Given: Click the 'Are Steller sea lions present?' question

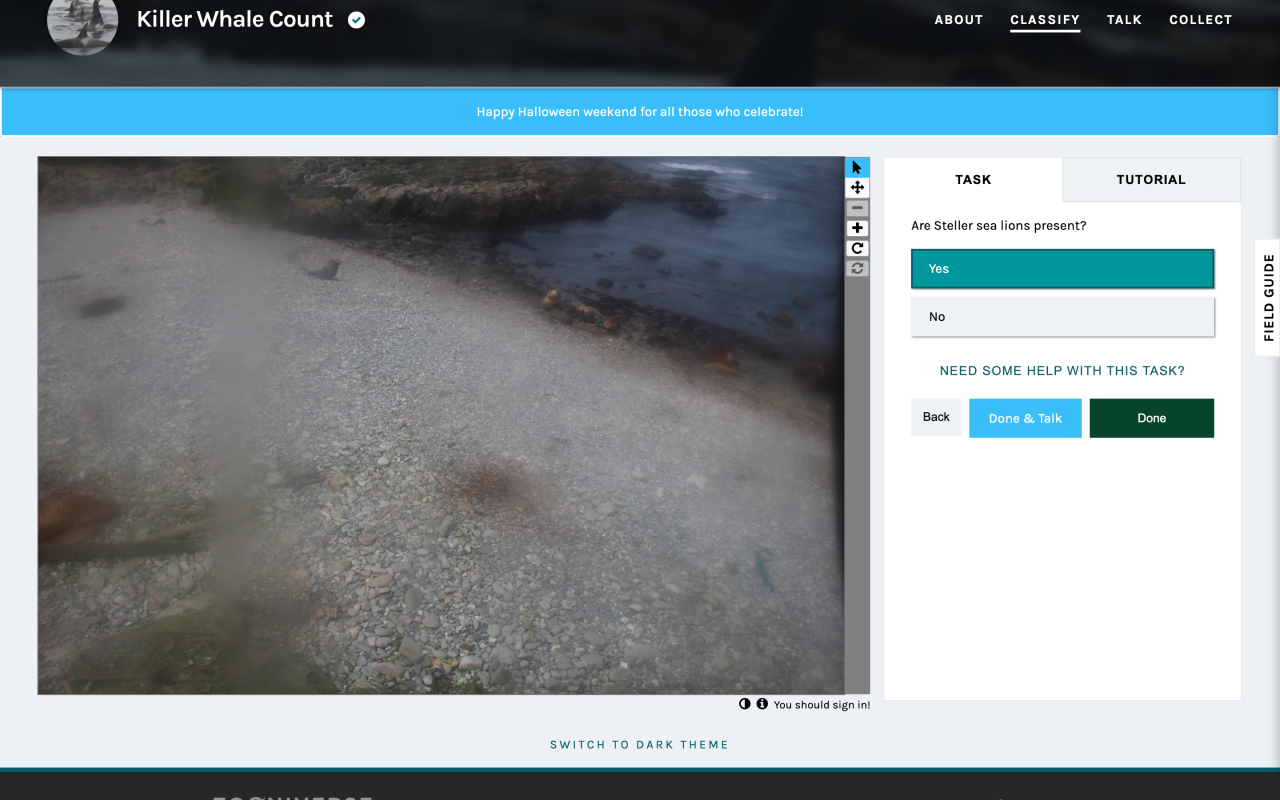Looking at the screenshot, I should 998,226.
